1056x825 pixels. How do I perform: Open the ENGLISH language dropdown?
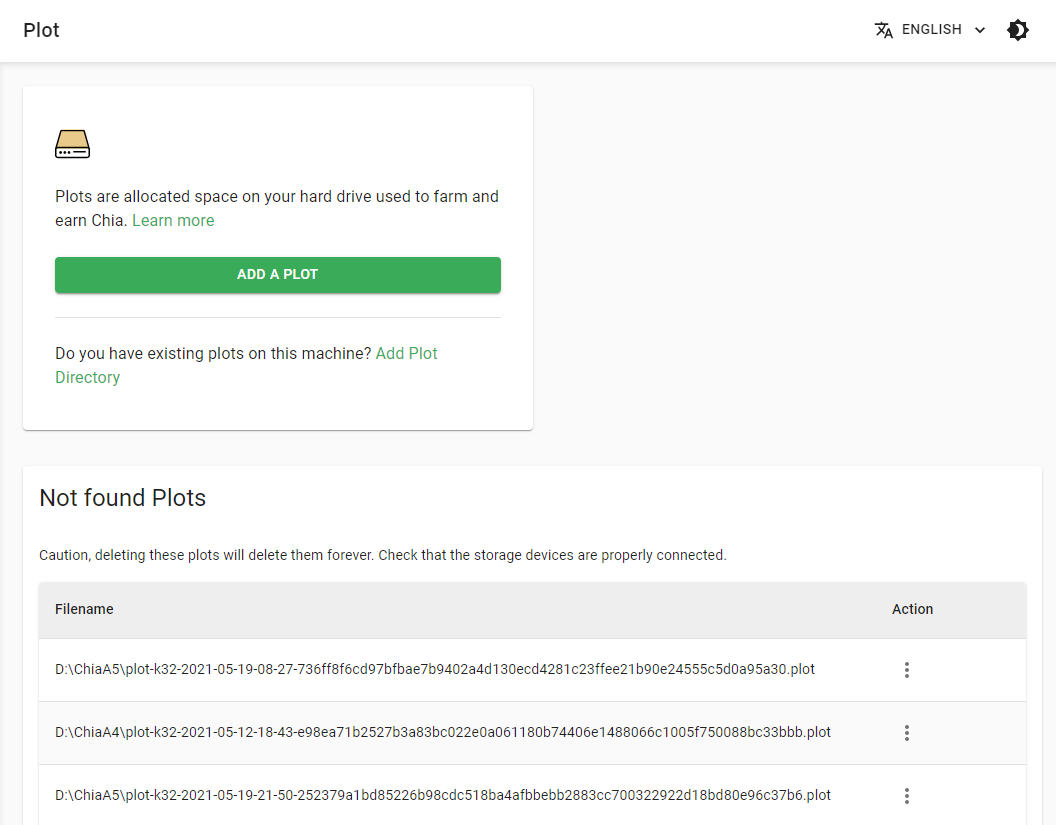tap(931, 30)
